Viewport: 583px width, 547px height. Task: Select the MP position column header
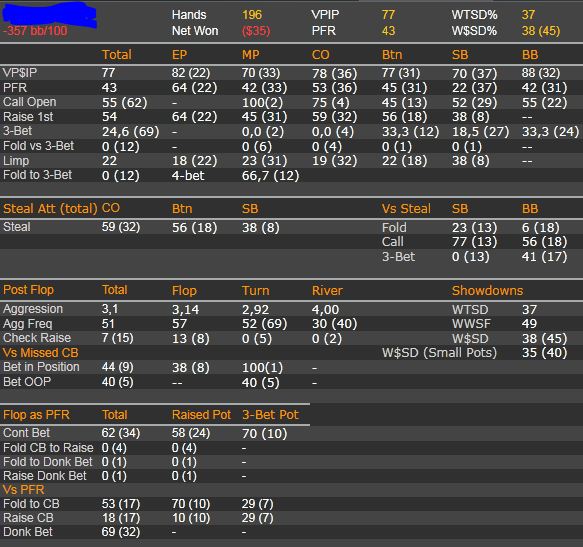(251, 55)
